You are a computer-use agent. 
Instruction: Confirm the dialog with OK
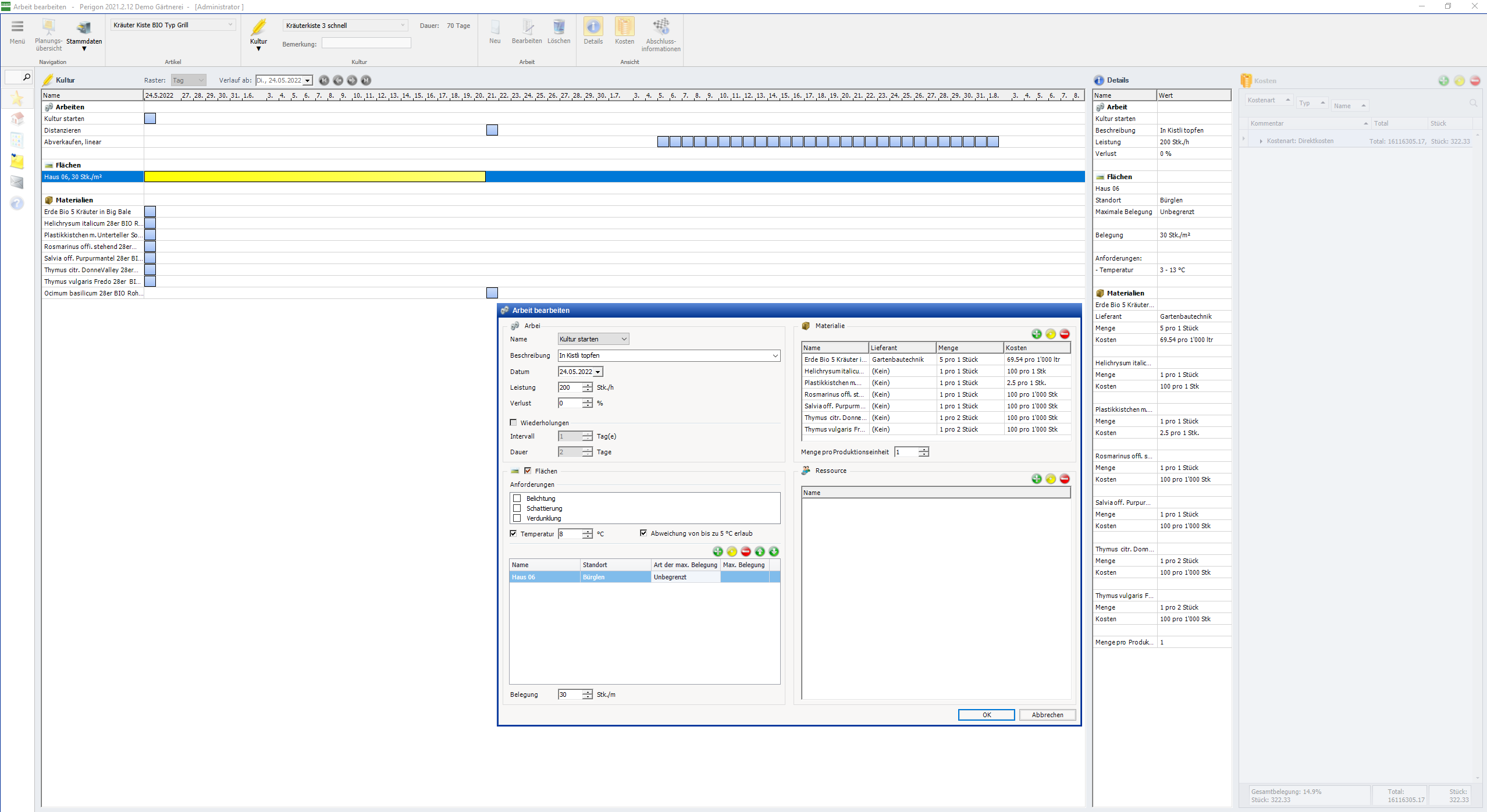(986, 715)
